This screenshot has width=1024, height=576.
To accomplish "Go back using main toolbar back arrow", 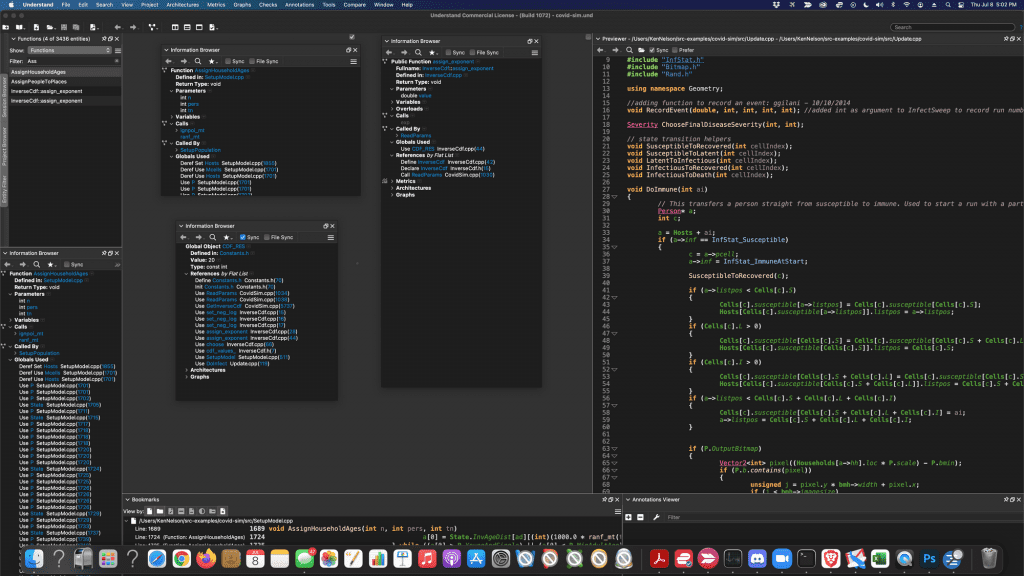I will pos(118,27).
